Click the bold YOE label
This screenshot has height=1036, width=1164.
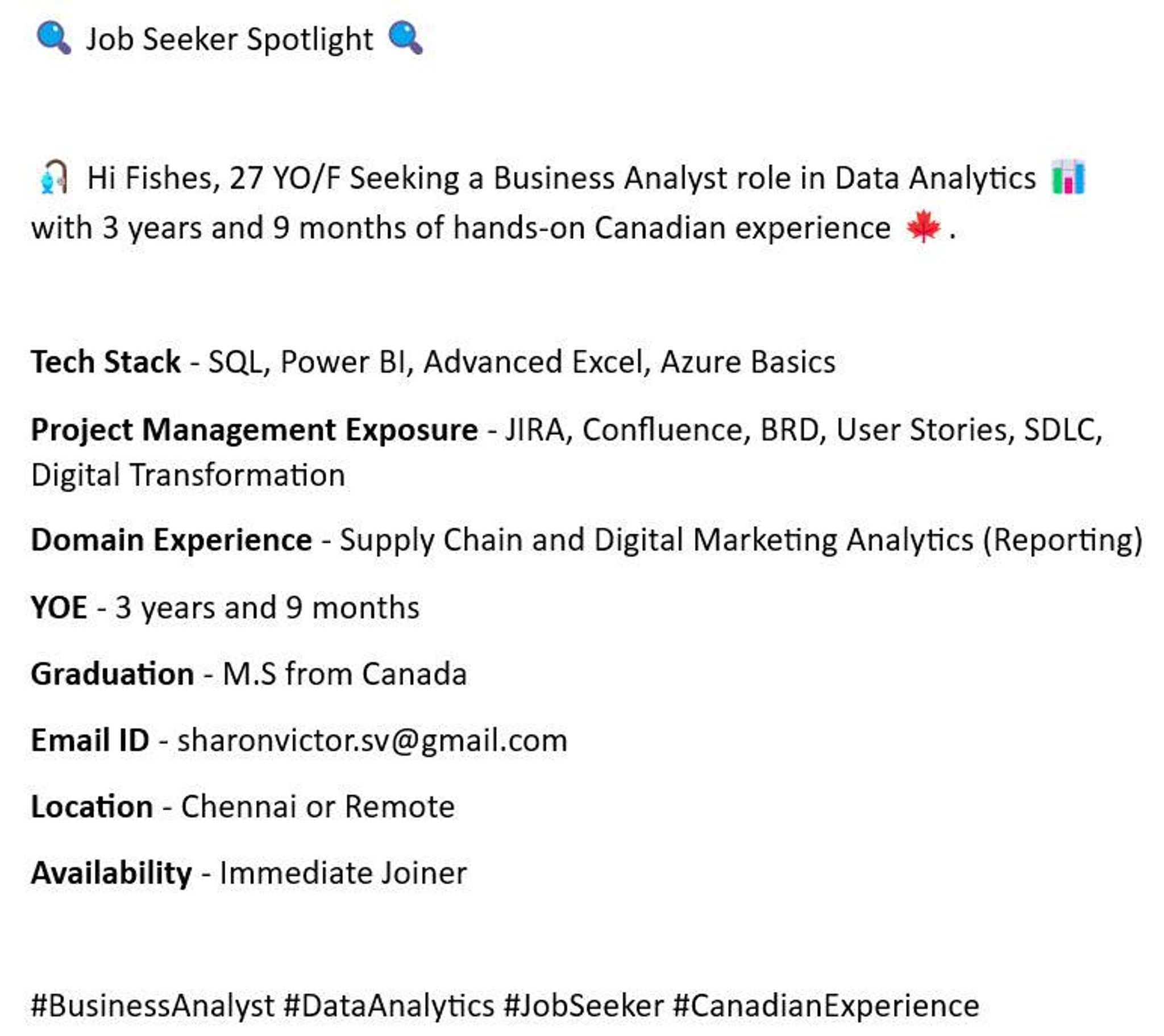(x=59, y=608)
